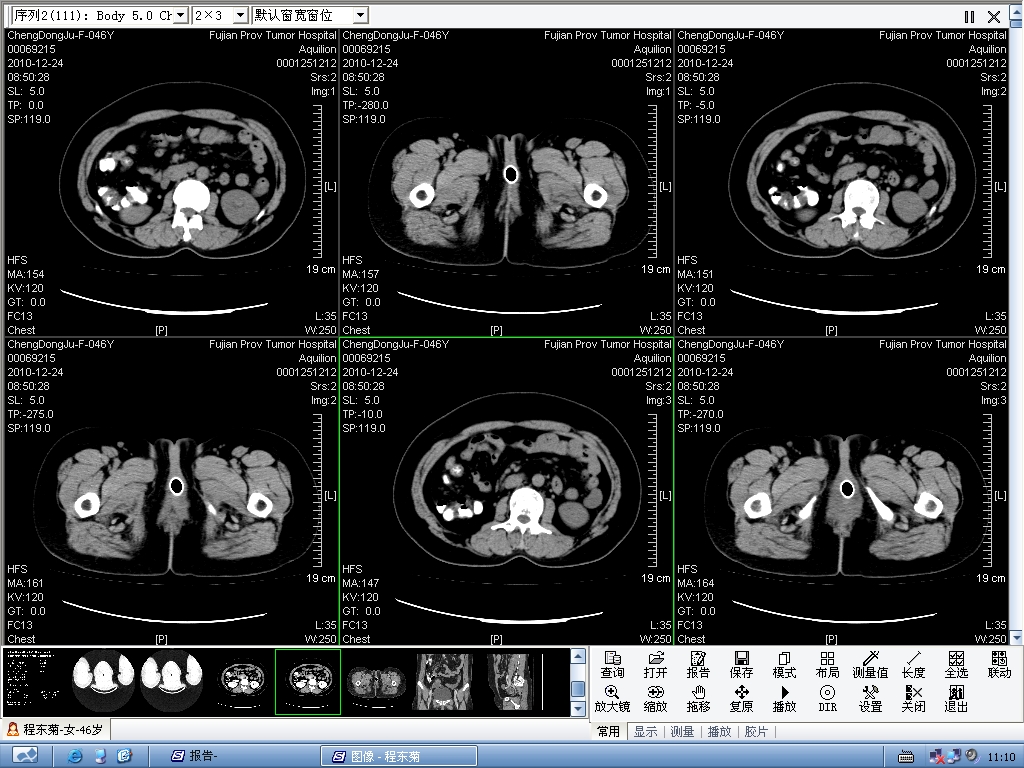Select the 缩放 zoom tool
The height and width of the screenshot is (768, 1024).
(x=655, y=699)
